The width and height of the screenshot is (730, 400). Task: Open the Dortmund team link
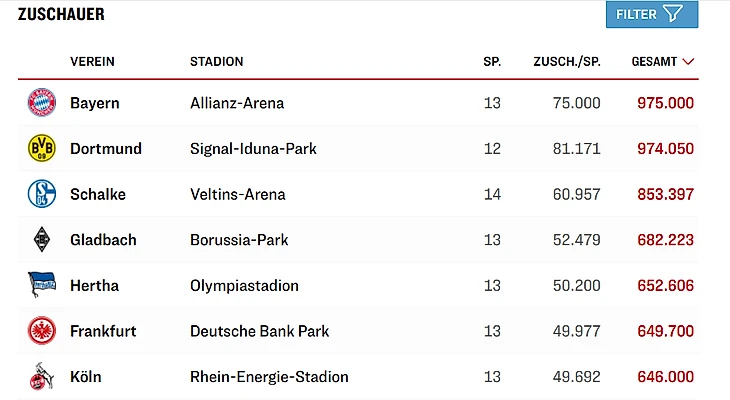106,149
